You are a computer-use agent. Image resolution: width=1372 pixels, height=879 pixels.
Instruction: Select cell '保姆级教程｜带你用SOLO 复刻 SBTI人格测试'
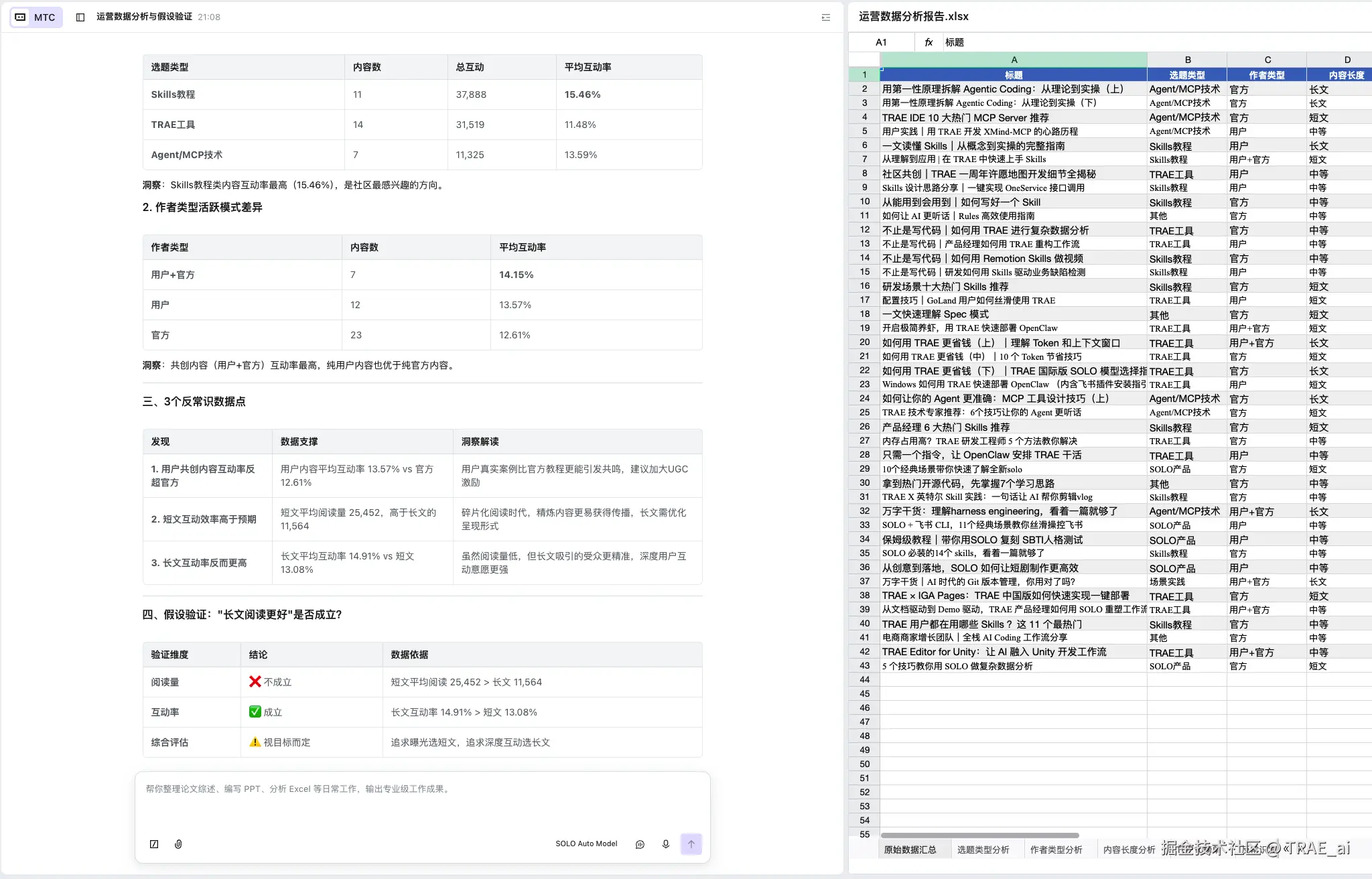point(1014,539)
